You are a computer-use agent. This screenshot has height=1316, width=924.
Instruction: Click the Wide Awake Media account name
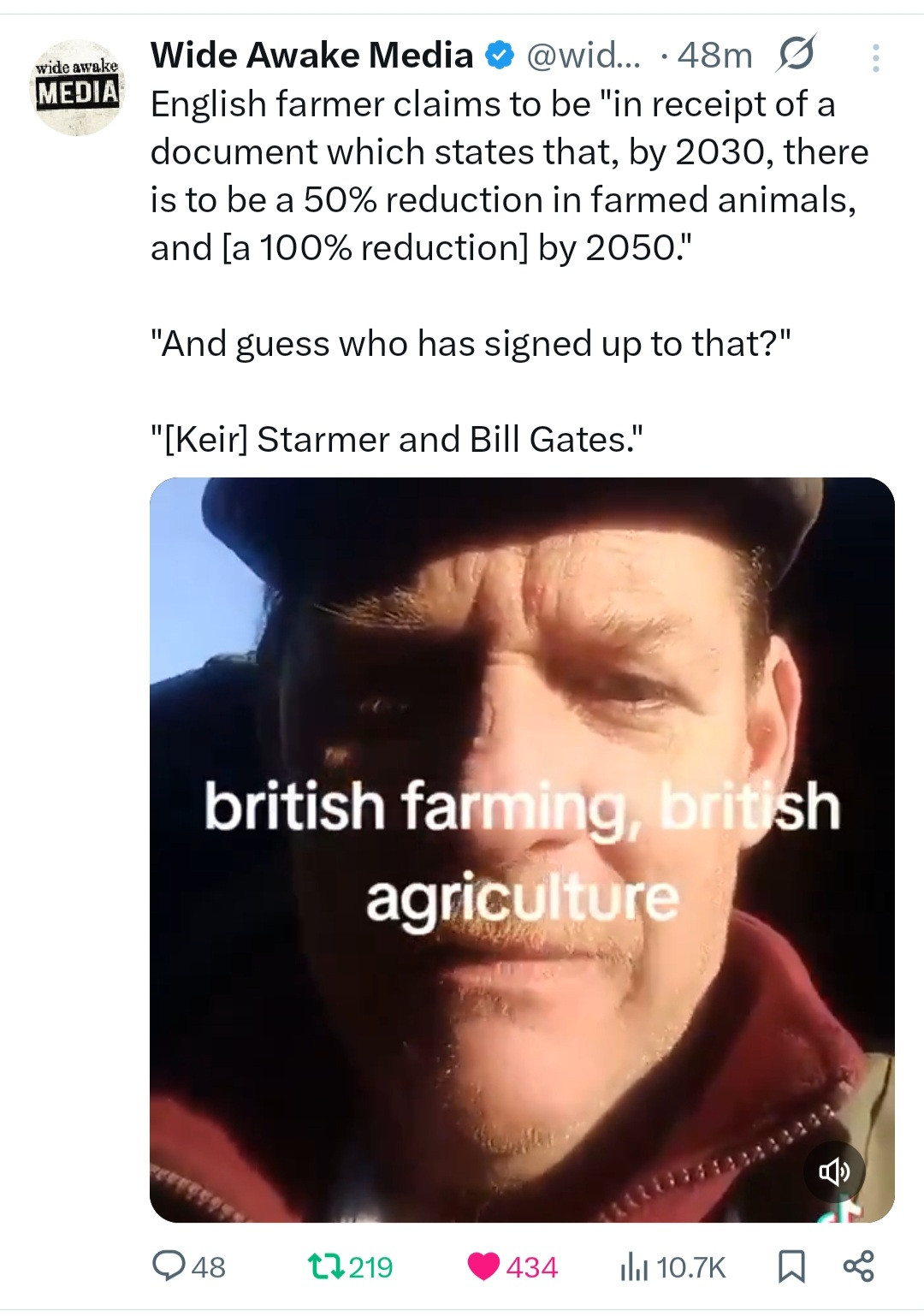pyautogui.click(x=311, y=56)
